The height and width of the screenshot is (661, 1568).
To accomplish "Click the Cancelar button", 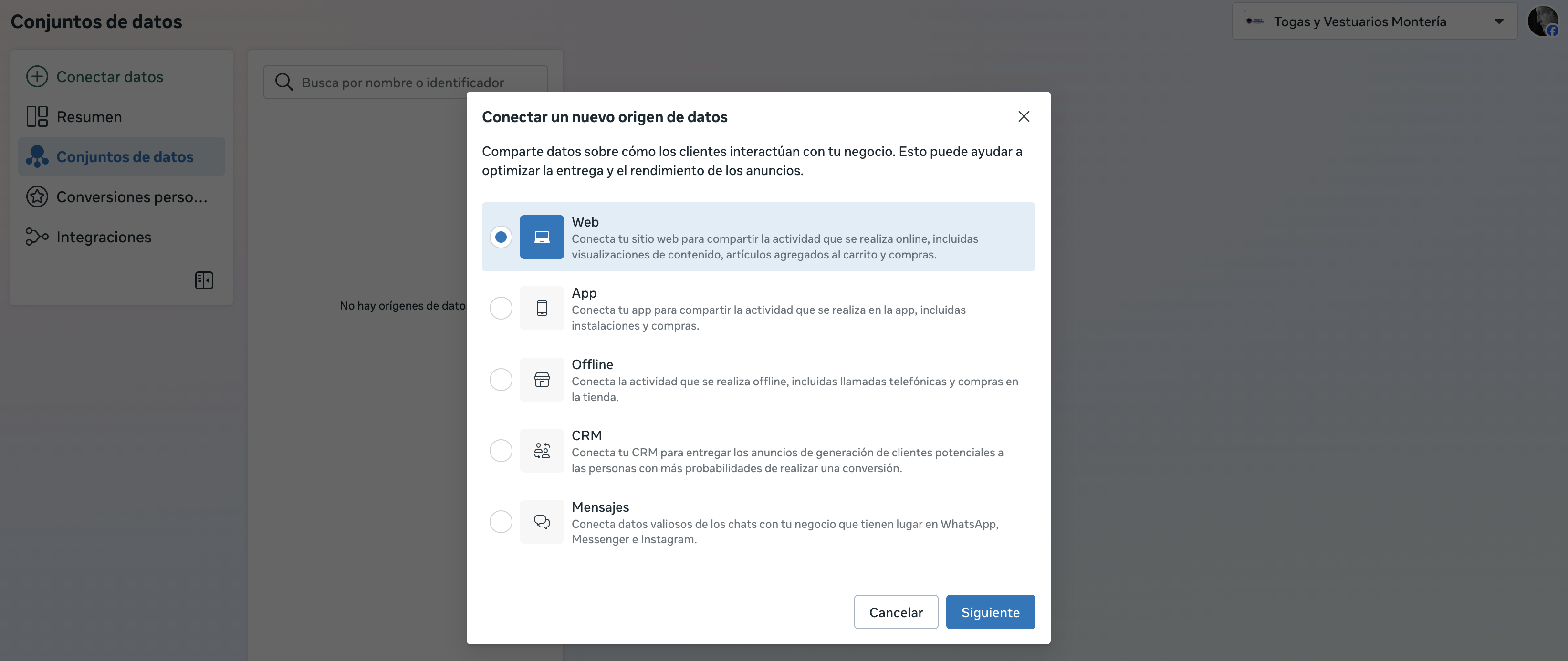I will click(x=895, y=612).
